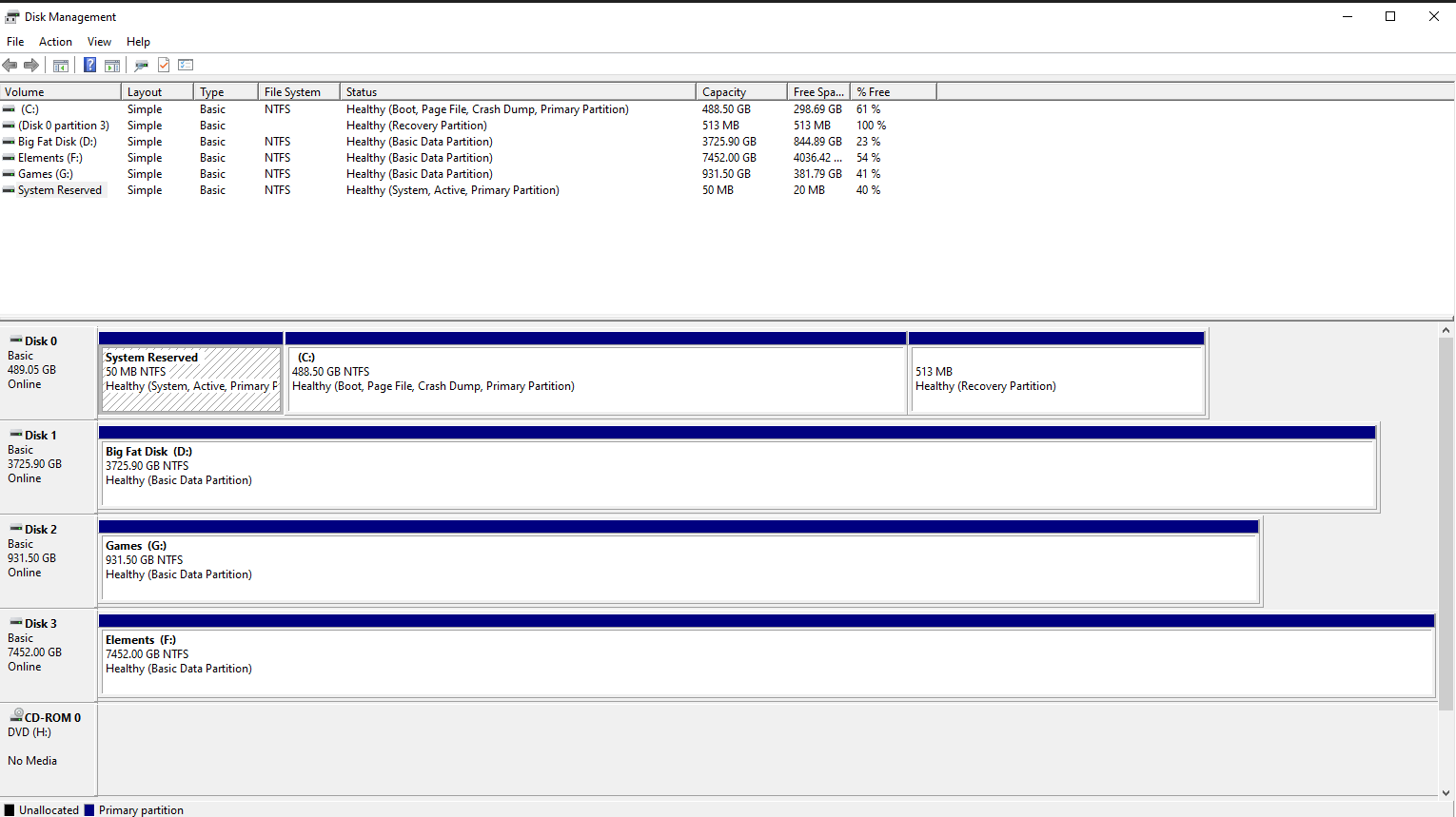Select the Games (G:) volume row

click(468, 174)
